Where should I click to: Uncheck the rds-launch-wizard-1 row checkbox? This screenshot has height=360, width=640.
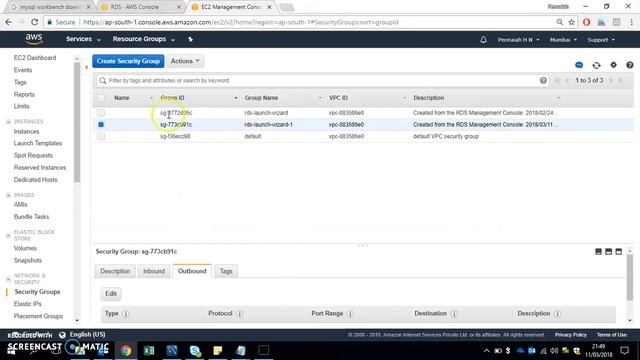pos(101,124)
